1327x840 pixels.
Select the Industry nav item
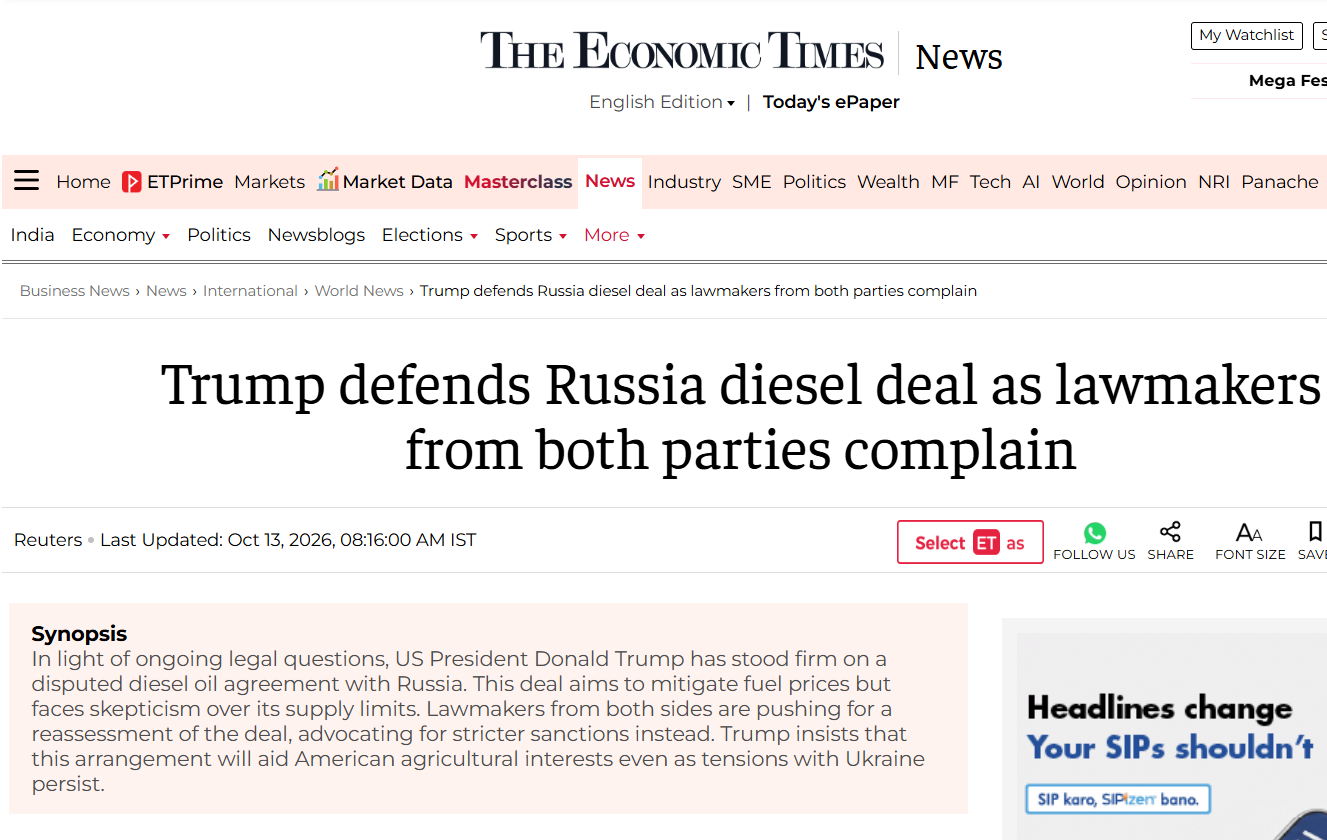(684, 182)
